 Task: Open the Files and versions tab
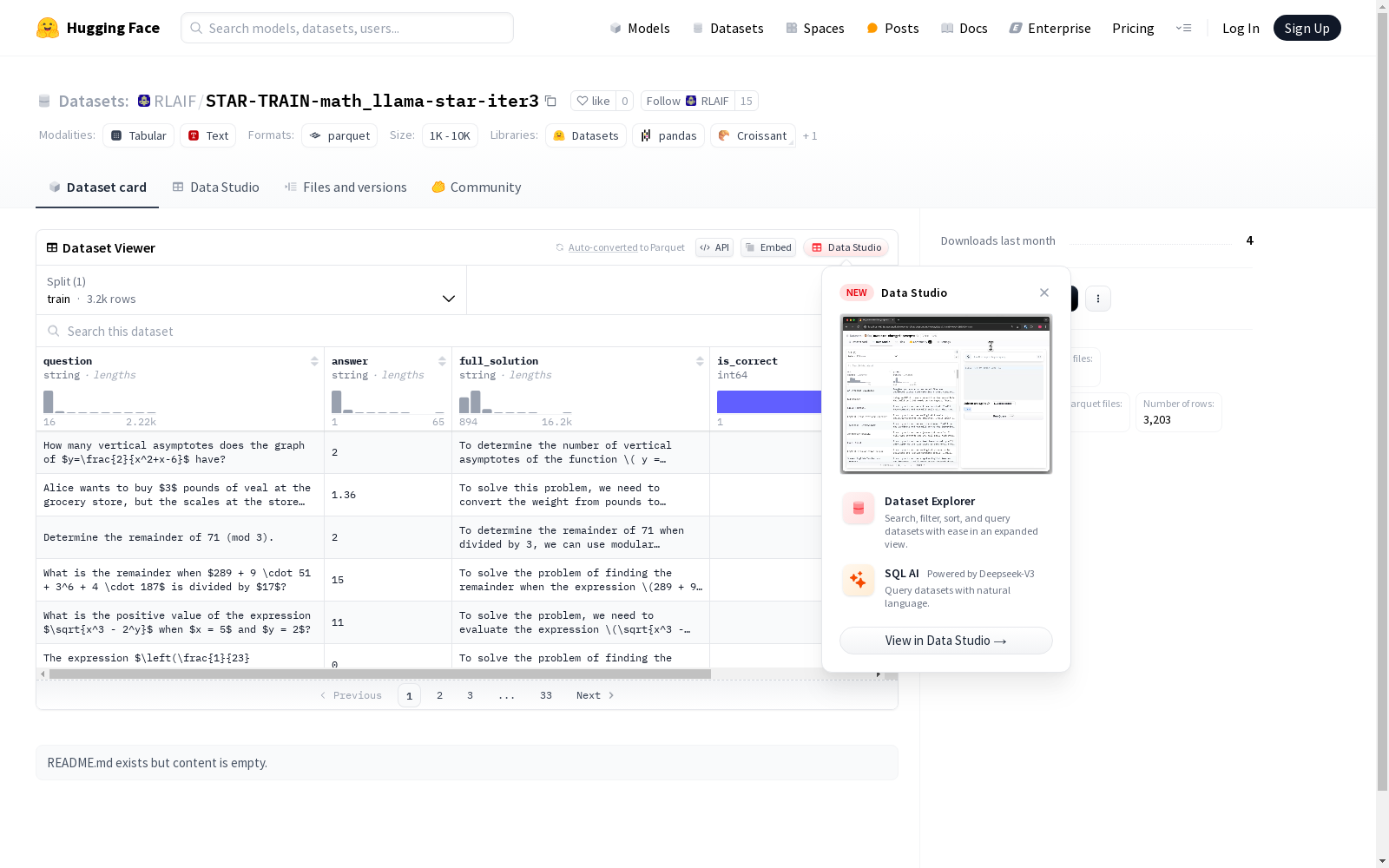(x=346, y=187)
